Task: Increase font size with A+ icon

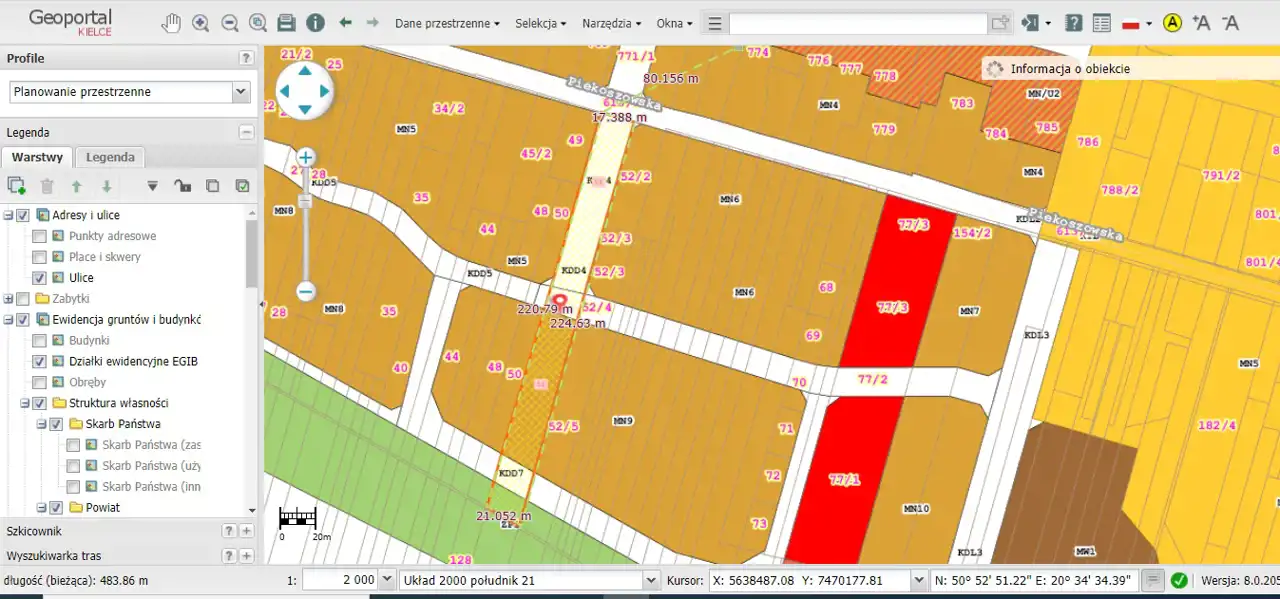Action: (x=1201, y=23)
